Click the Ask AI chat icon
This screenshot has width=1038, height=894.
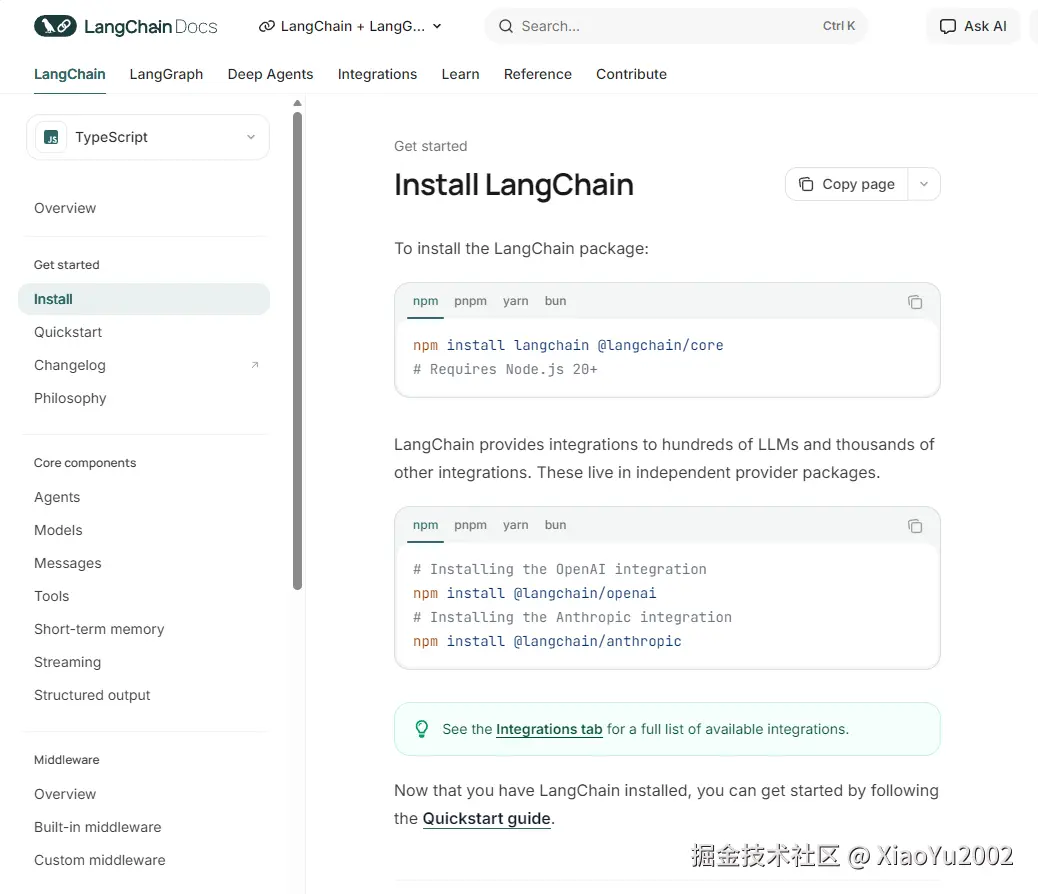948,27
